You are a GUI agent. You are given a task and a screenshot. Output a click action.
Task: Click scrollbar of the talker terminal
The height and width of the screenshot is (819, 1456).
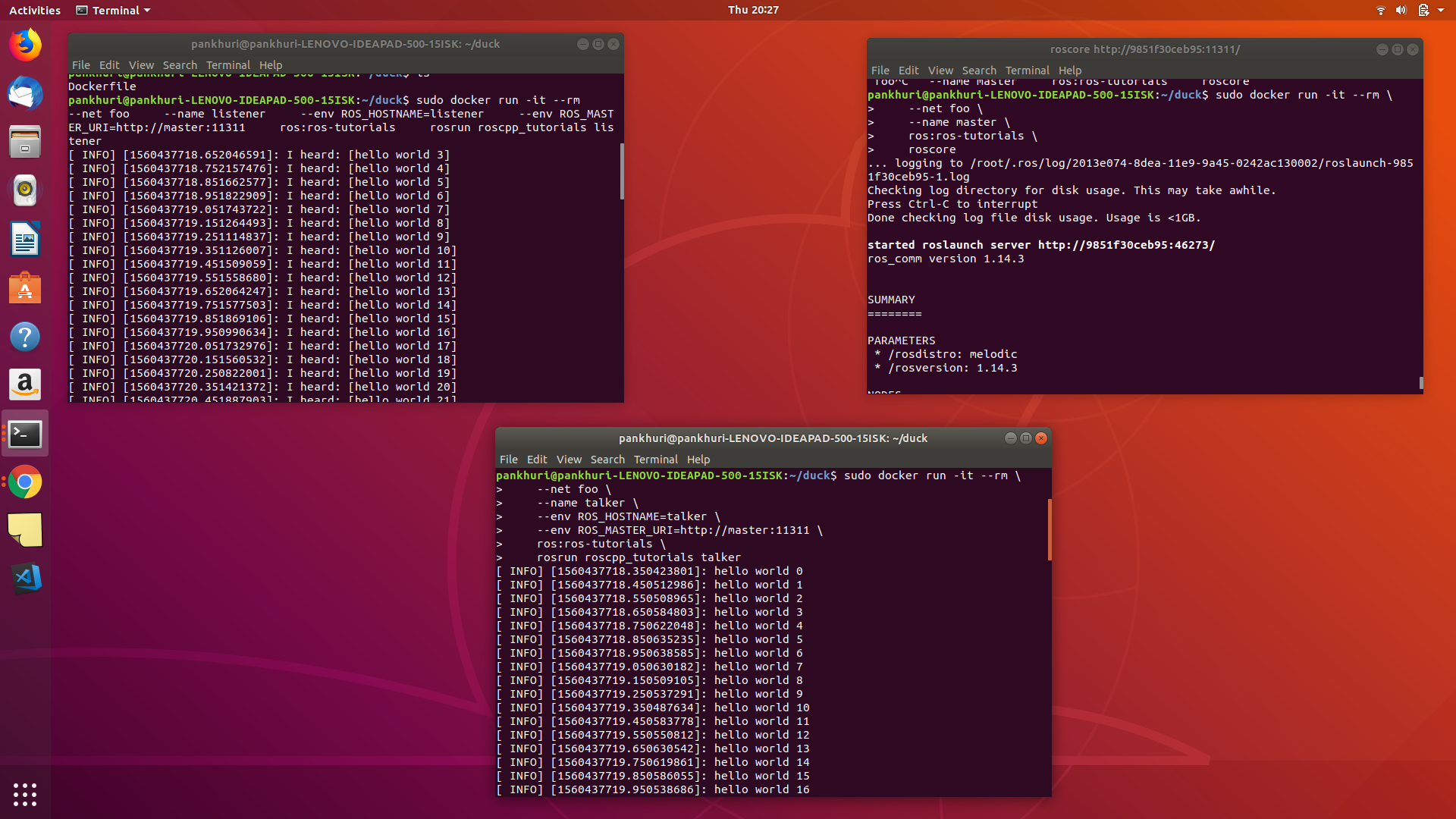click(1050, 529)
